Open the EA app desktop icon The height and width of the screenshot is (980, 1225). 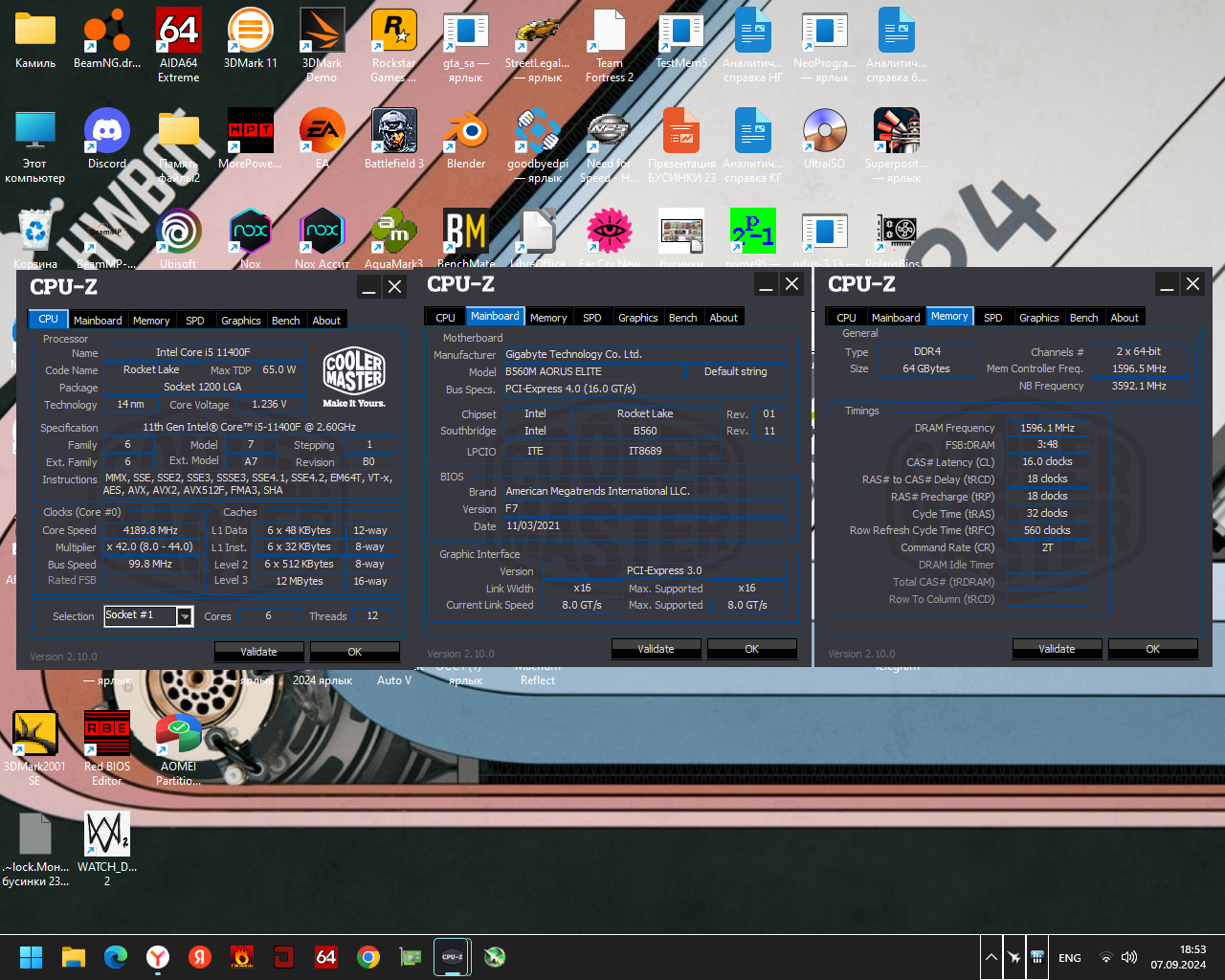coord(323,140)
